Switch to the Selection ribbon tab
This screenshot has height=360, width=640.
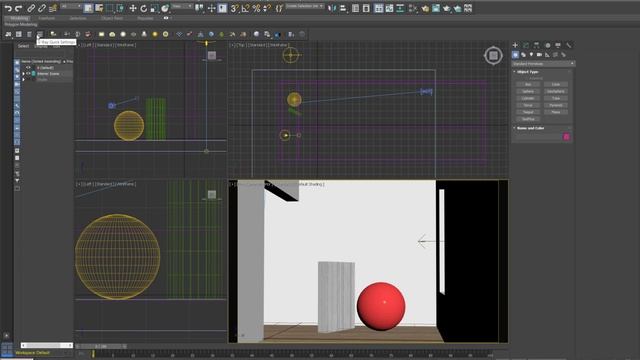pyautogui.click(x=78, y=18)
